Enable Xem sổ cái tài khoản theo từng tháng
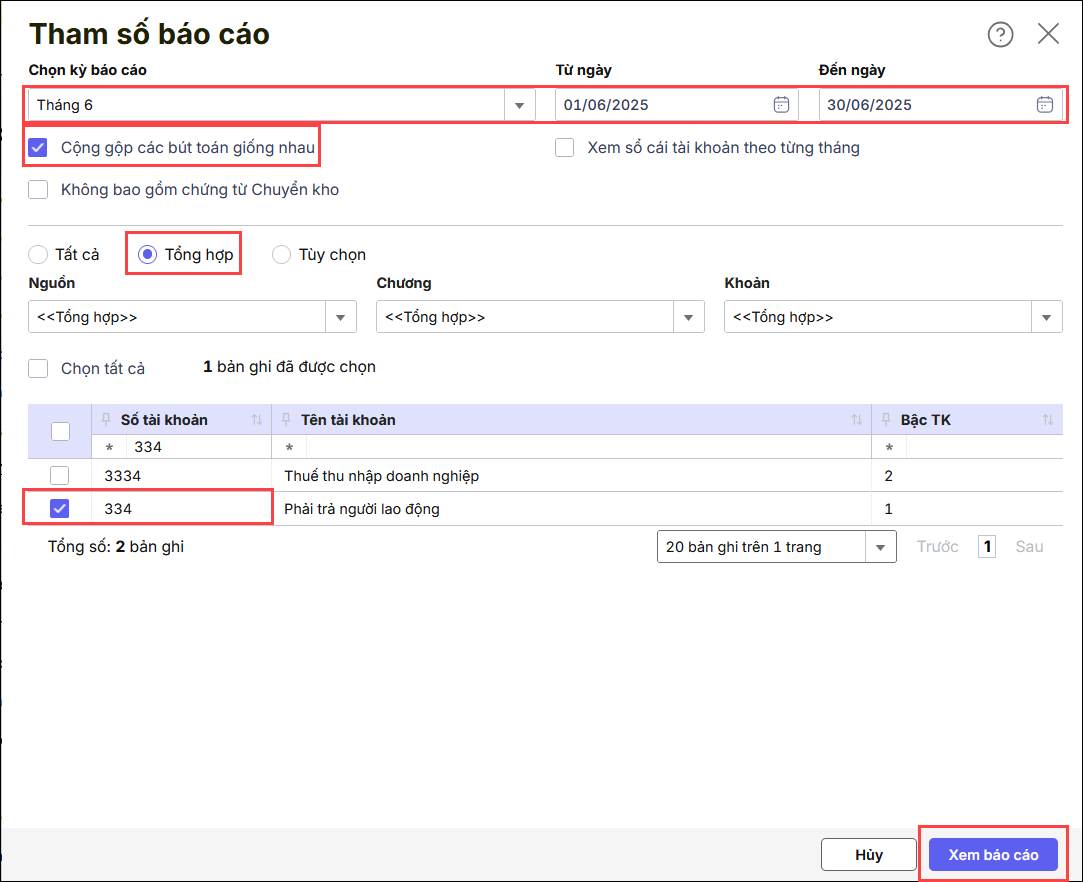 (x=565, y=148)
